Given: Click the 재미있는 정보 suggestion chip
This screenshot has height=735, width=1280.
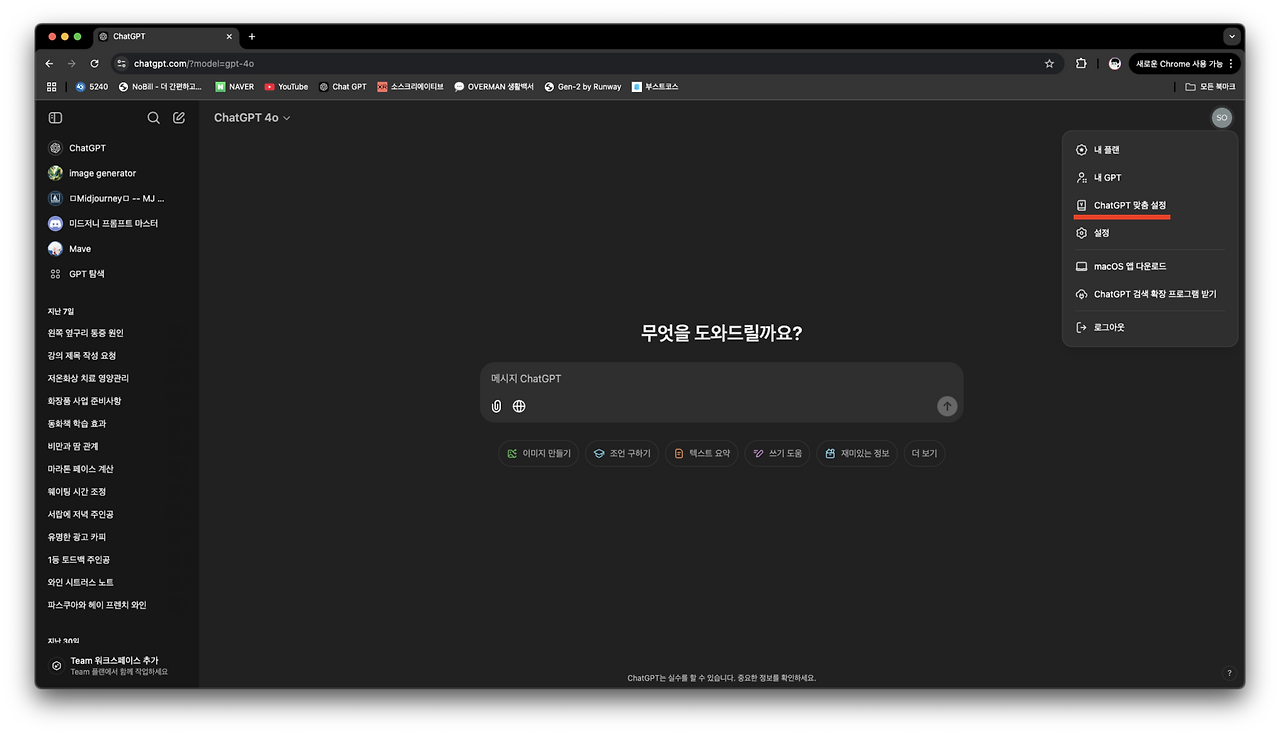Looking at the screenshot, I should (857, 454).
